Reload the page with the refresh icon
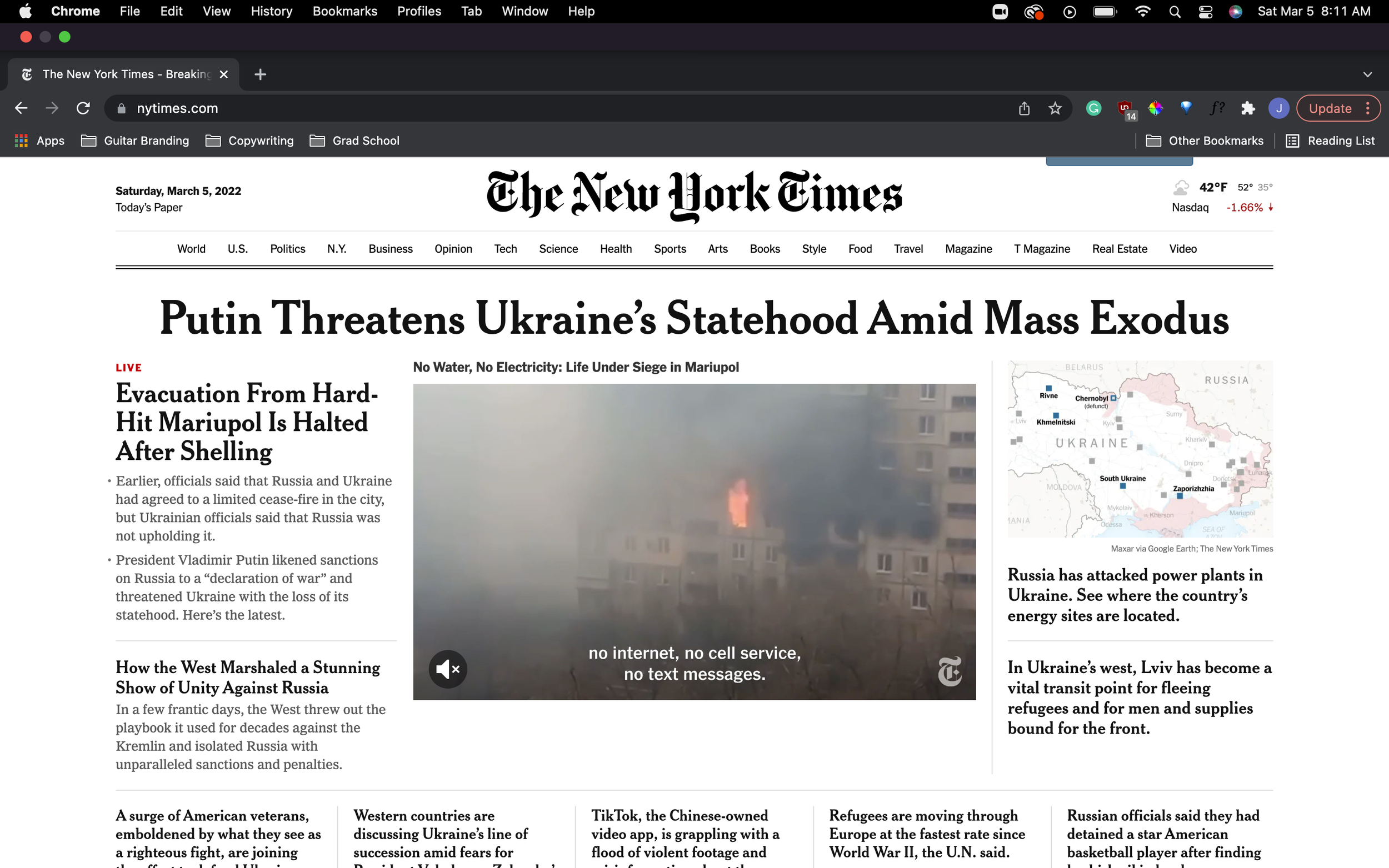1389x868 pixels. pos(83,108)
